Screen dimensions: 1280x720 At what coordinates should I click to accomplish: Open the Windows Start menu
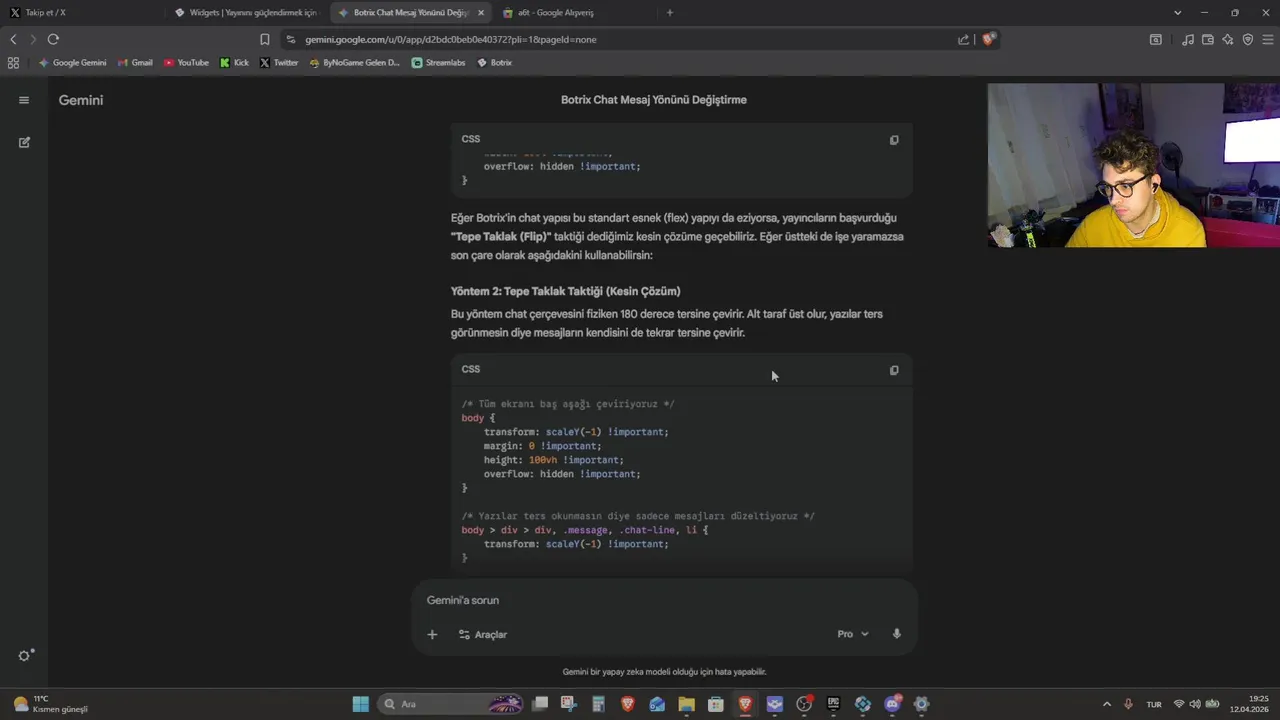click(361, 704)
